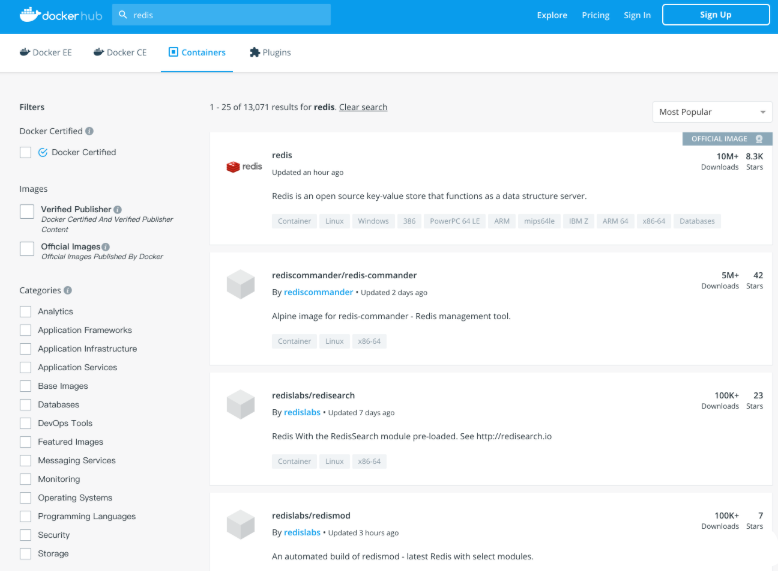The height and width of the screenshot is (571, 778).
Task: Check the Security category checkbox
Action: (x=25, y=535)
